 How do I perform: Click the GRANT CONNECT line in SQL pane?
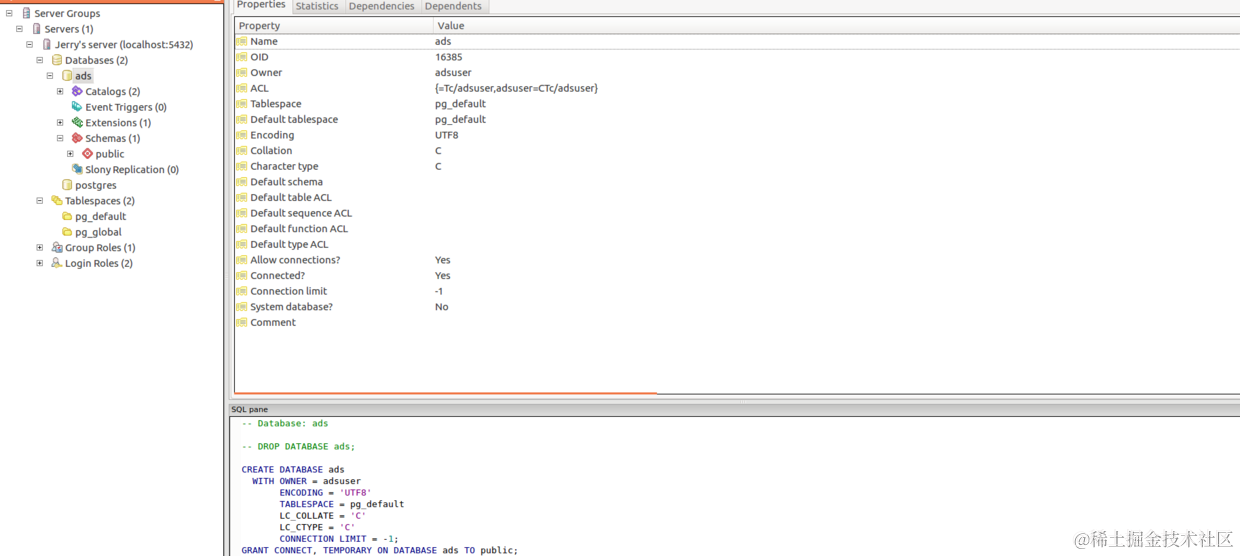point(380,550)
